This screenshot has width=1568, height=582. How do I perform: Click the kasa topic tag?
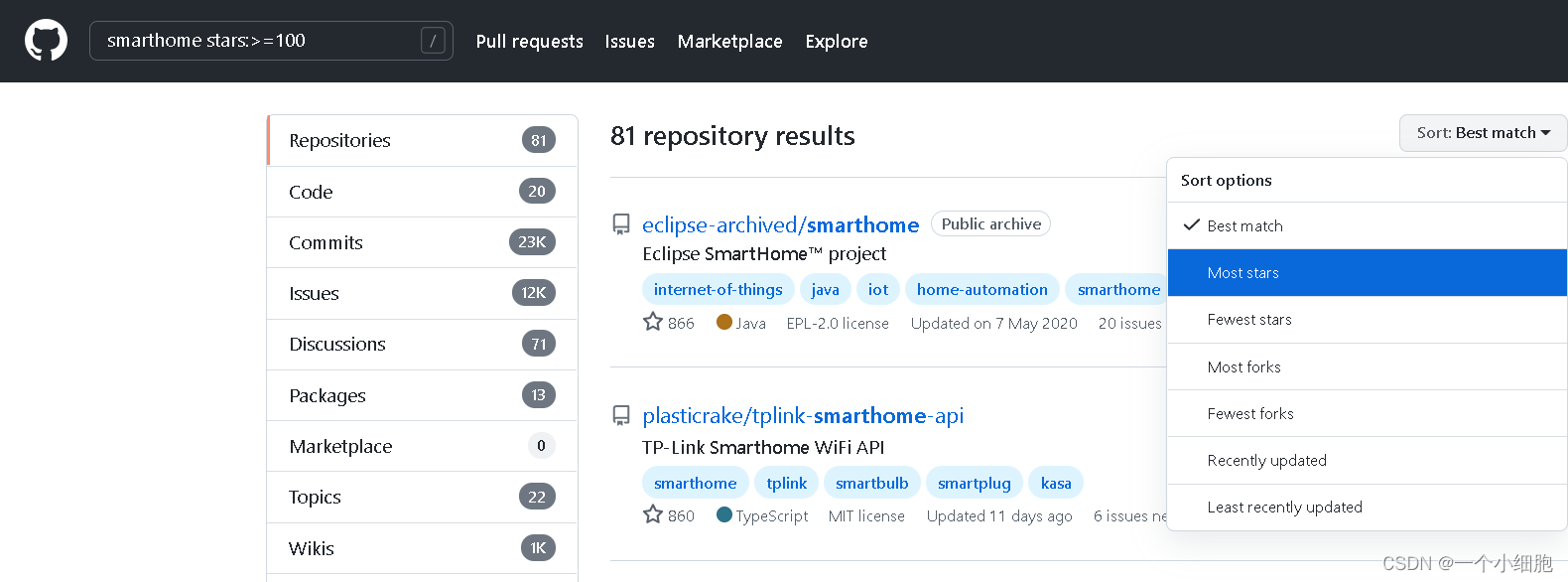point(1056,483)
